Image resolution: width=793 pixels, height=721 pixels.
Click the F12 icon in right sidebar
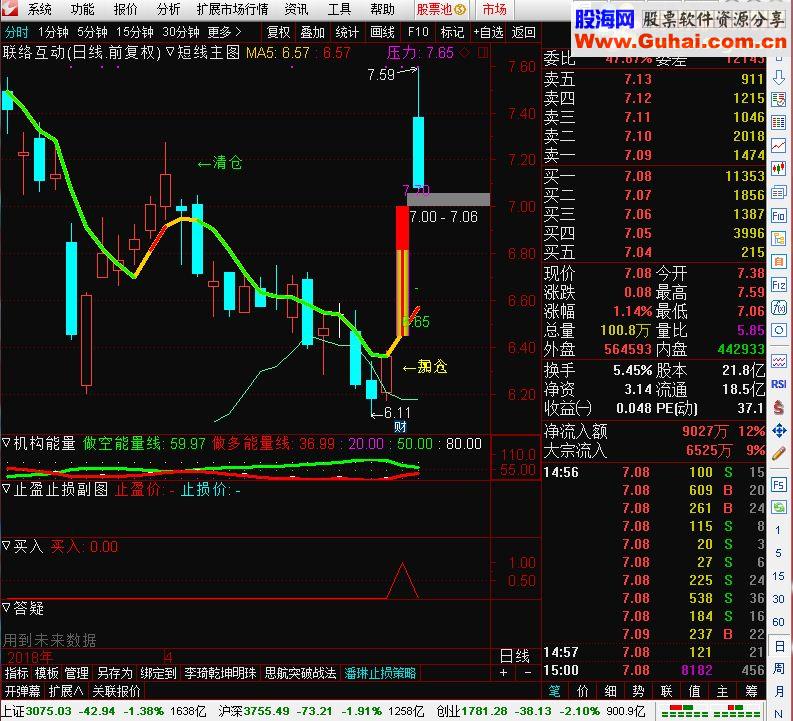tap(779, 285)
